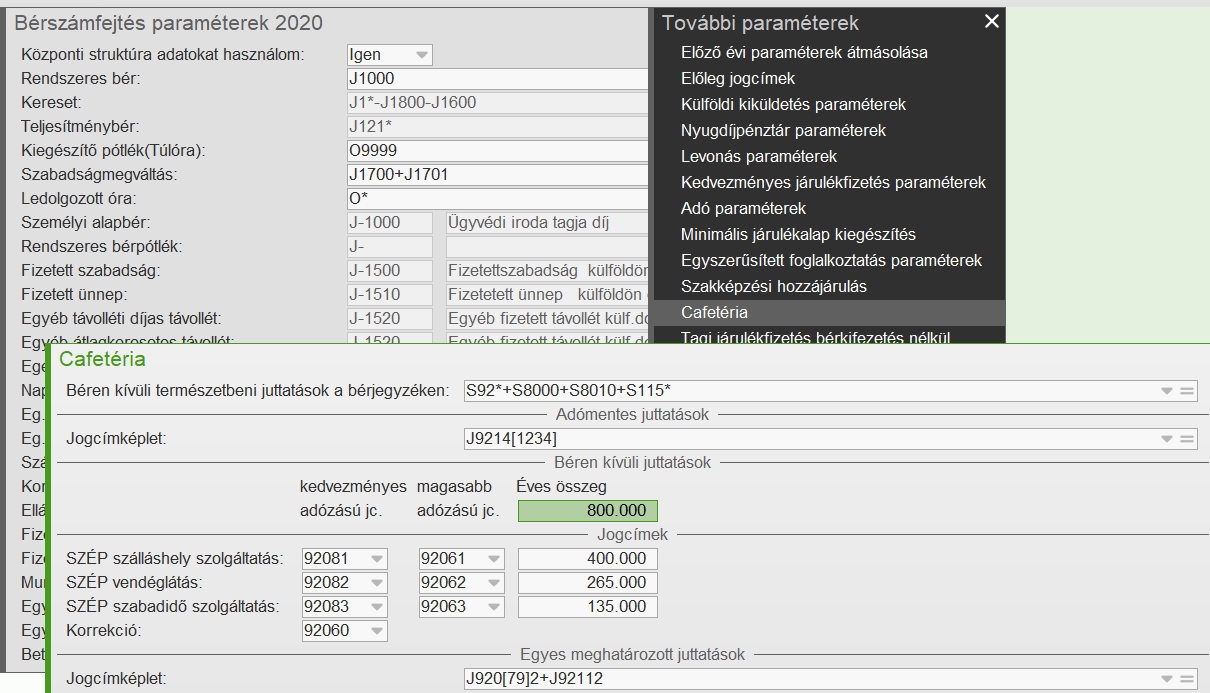Click Rendszeres bérpótlék code J-
1210x693 pixels.
click(x=389, y=247)
